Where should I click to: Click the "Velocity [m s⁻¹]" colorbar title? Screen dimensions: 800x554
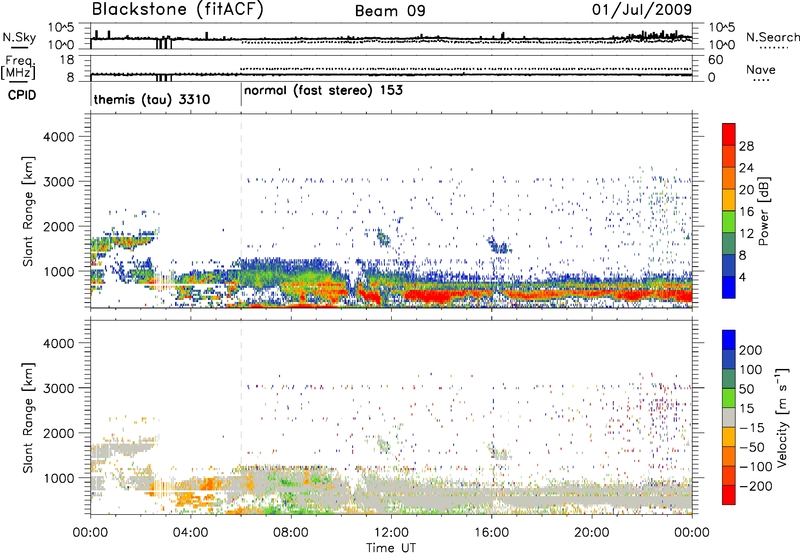point(782,418)
